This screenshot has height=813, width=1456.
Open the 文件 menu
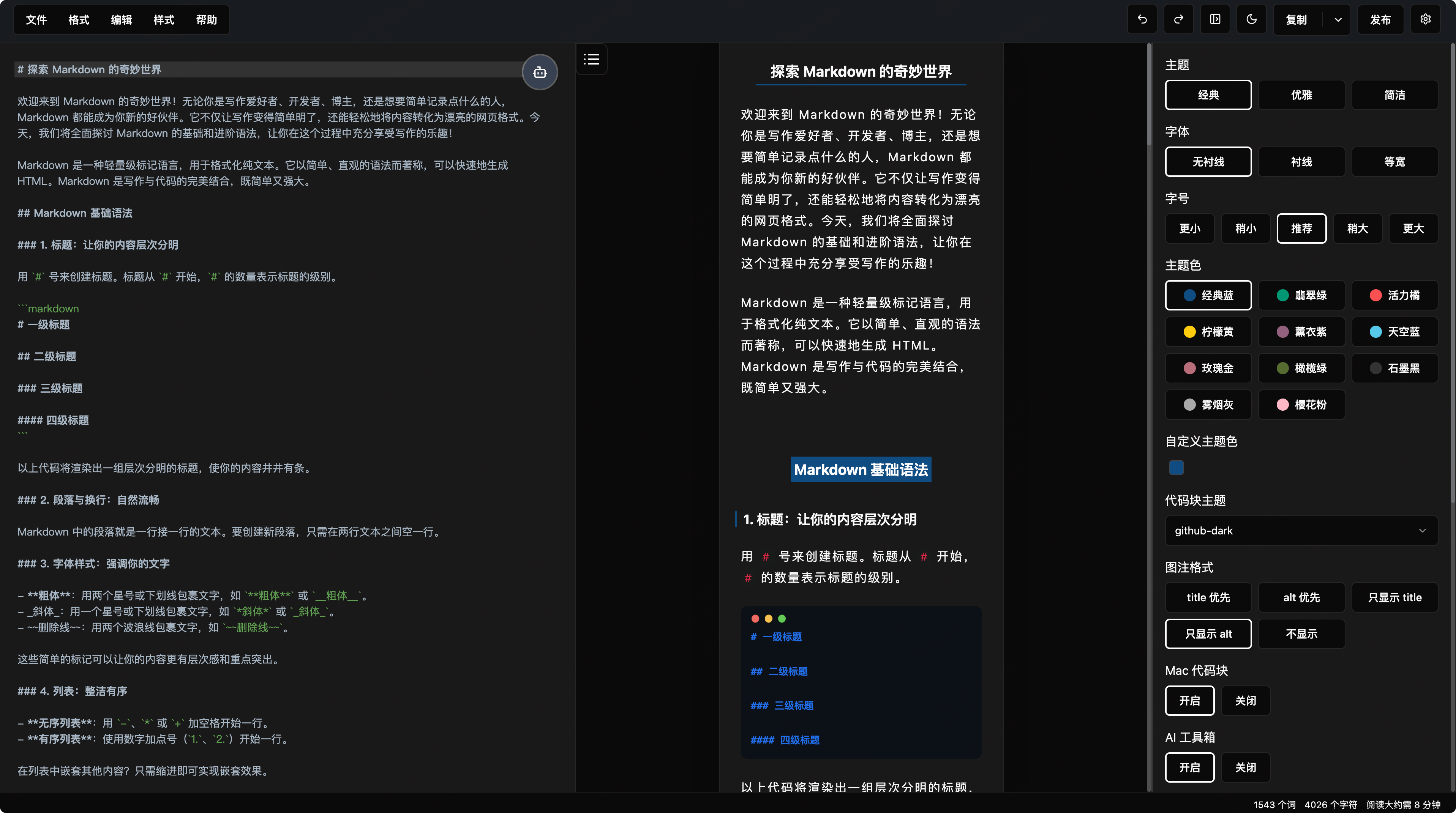(x=36, y=20)
